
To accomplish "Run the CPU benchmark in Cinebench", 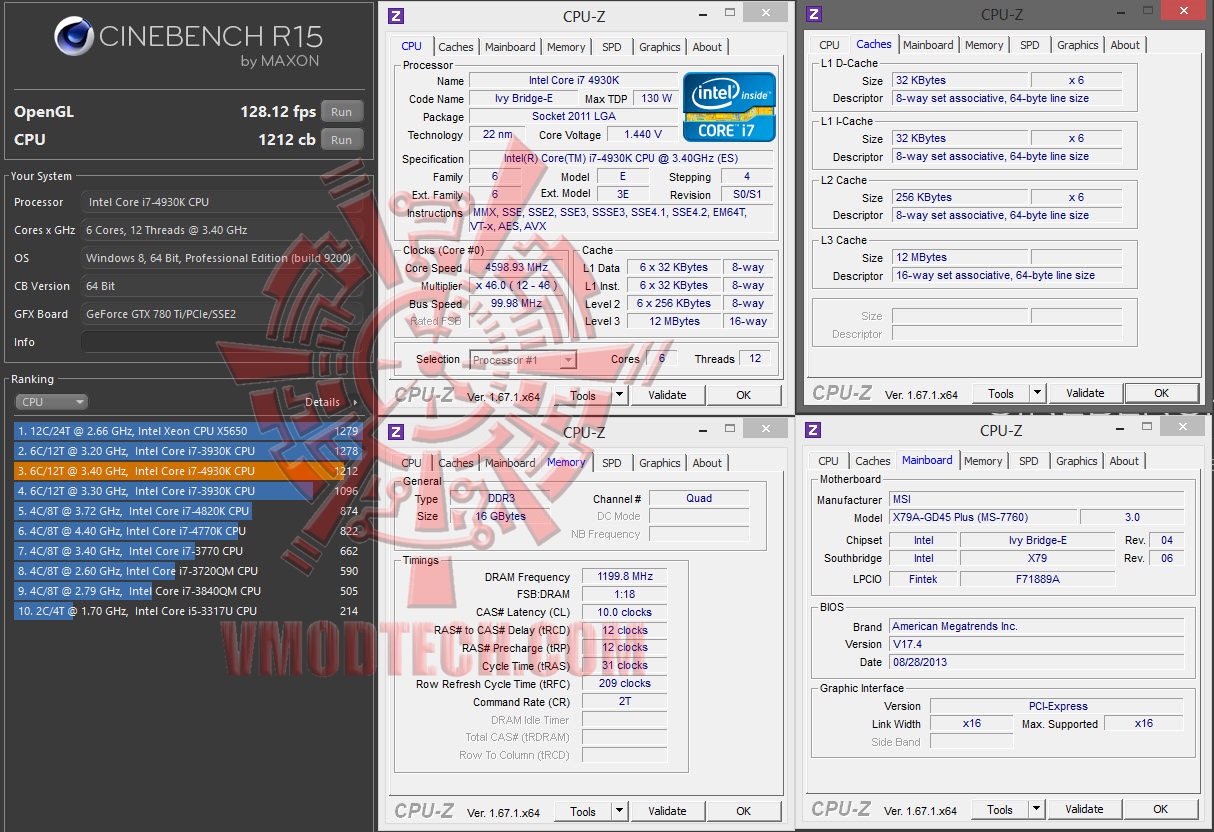I will pyautogui.click(x=342, y=140).
